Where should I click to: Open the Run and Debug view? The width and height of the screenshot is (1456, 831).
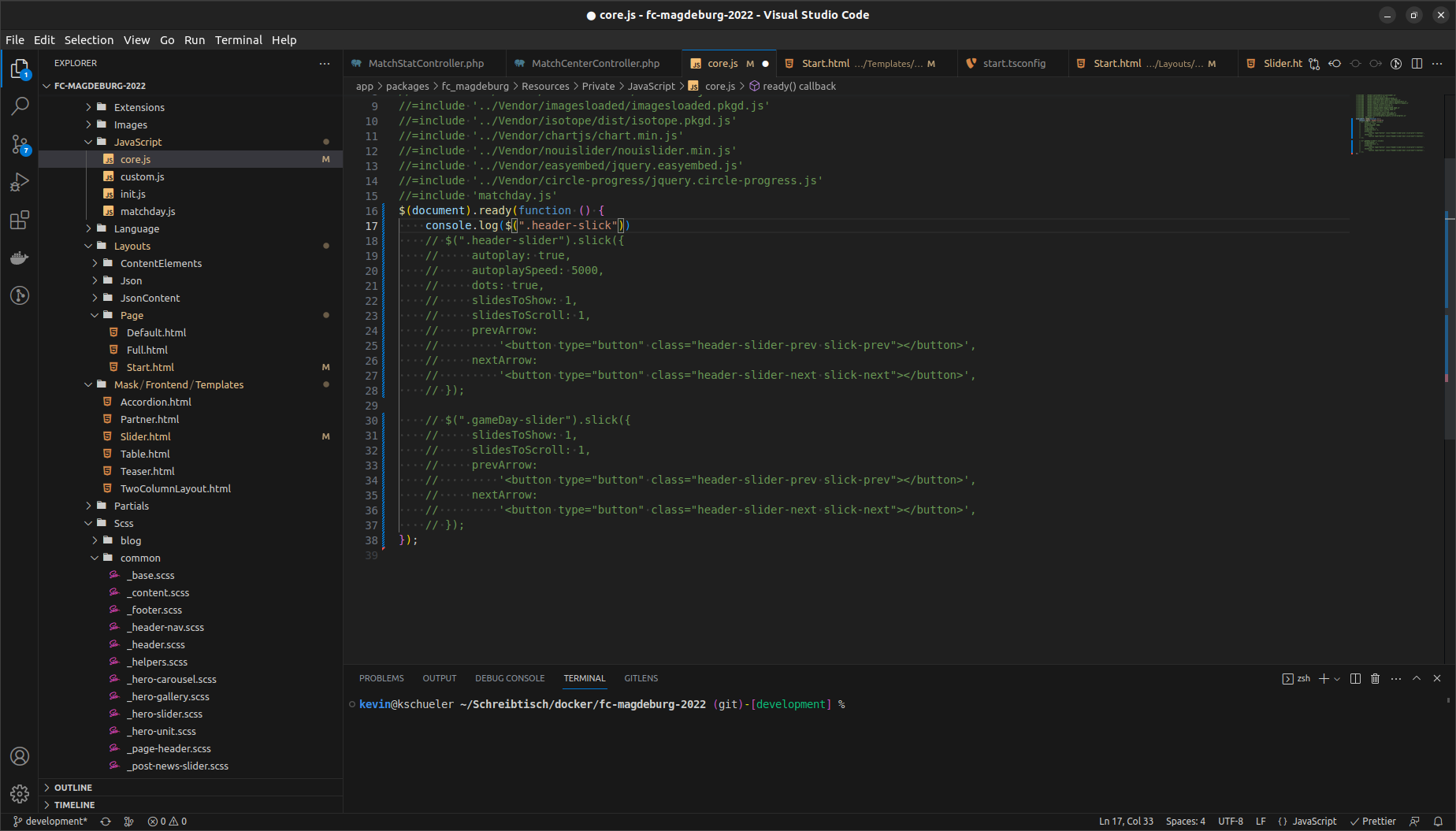point(20,182)
